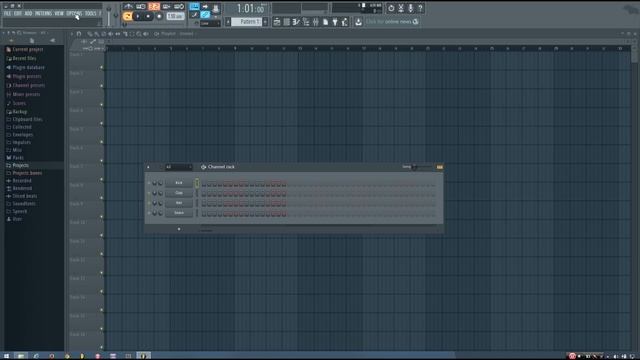Toggle the Kick channel mute LED
640x360 pixels.
(149, 183)
